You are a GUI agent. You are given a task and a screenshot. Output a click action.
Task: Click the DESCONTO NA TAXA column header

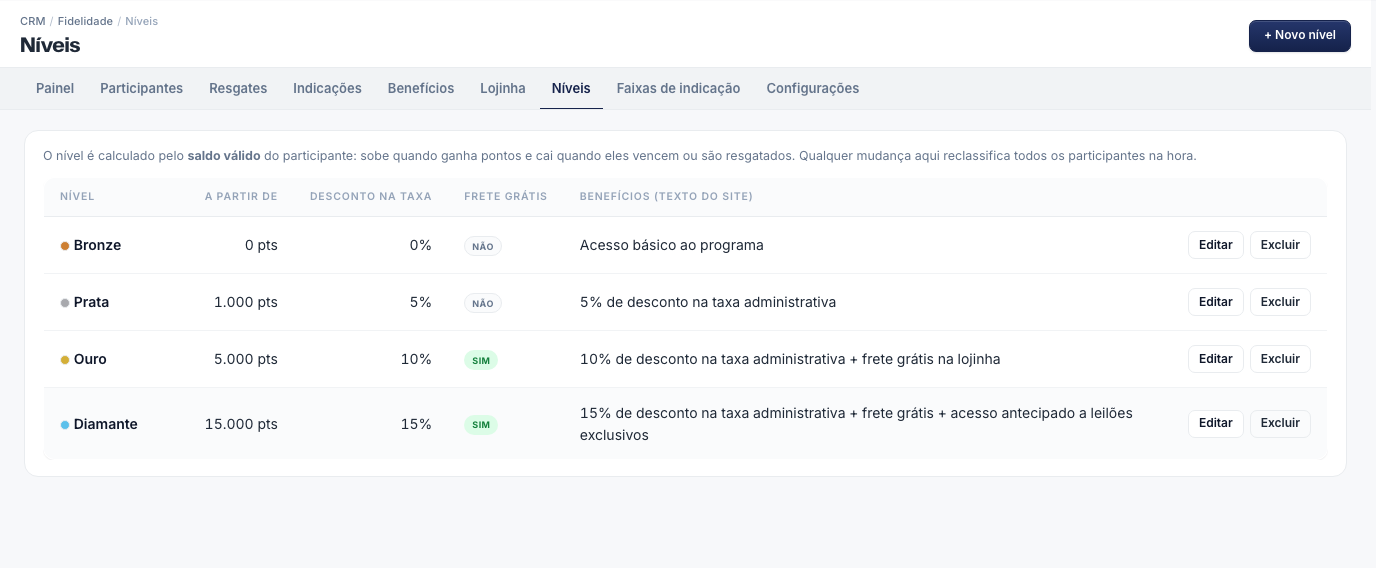point(371,196)
